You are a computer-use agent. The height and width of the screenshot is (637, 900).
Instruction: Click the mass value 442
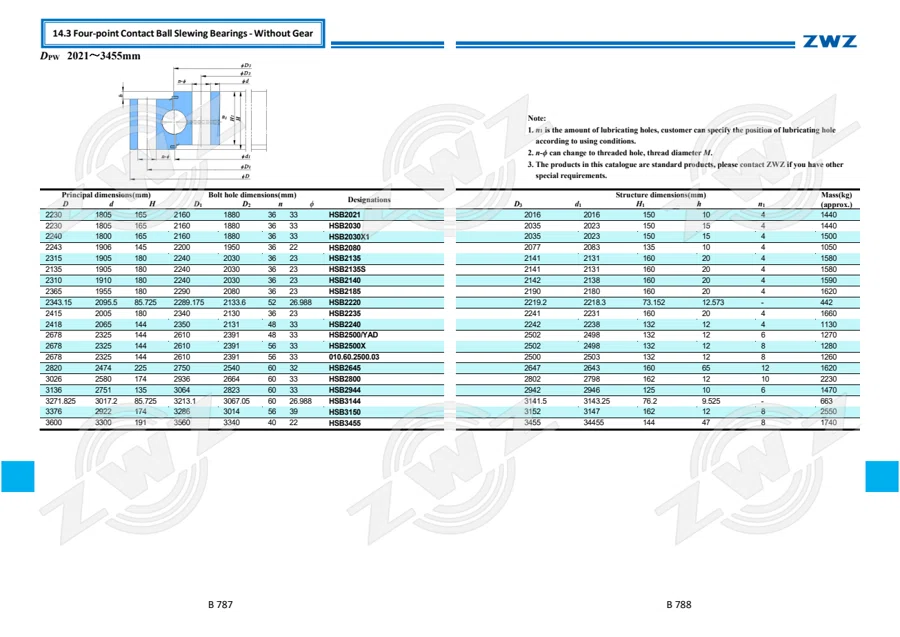[x=826, y=302]
